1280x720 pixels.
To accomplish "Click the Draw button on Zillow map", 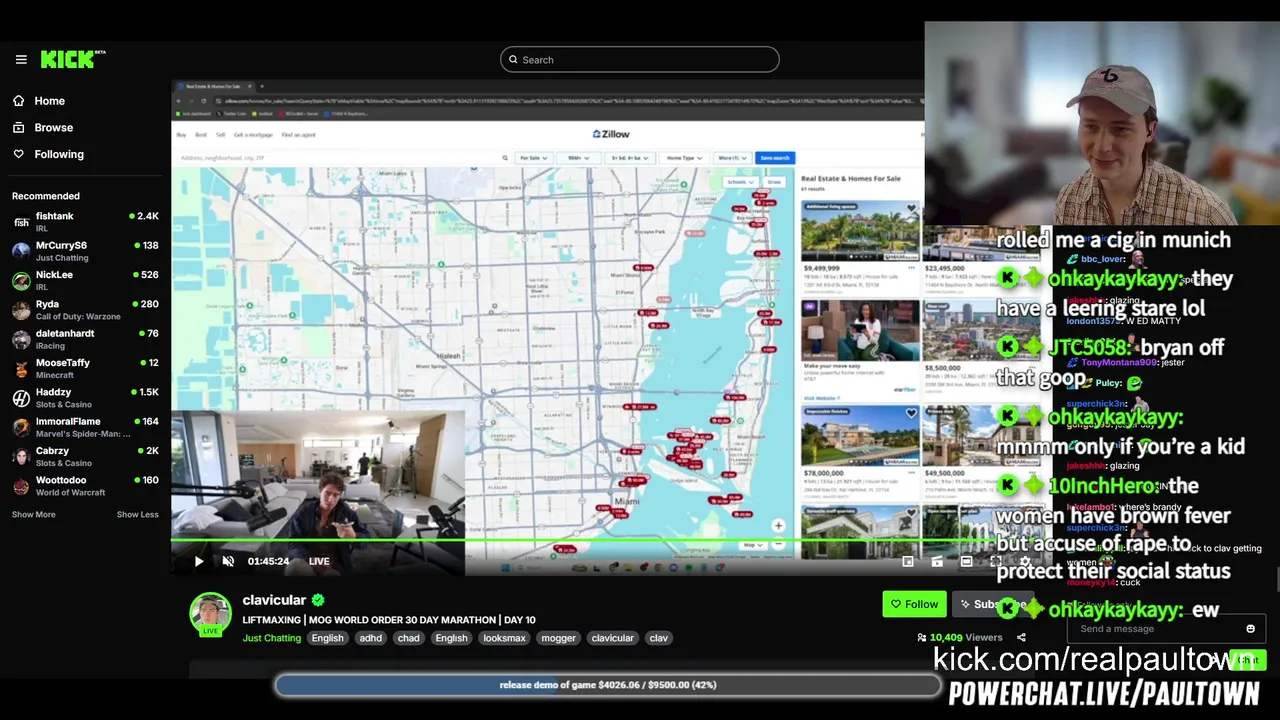I will pos(772,182).
